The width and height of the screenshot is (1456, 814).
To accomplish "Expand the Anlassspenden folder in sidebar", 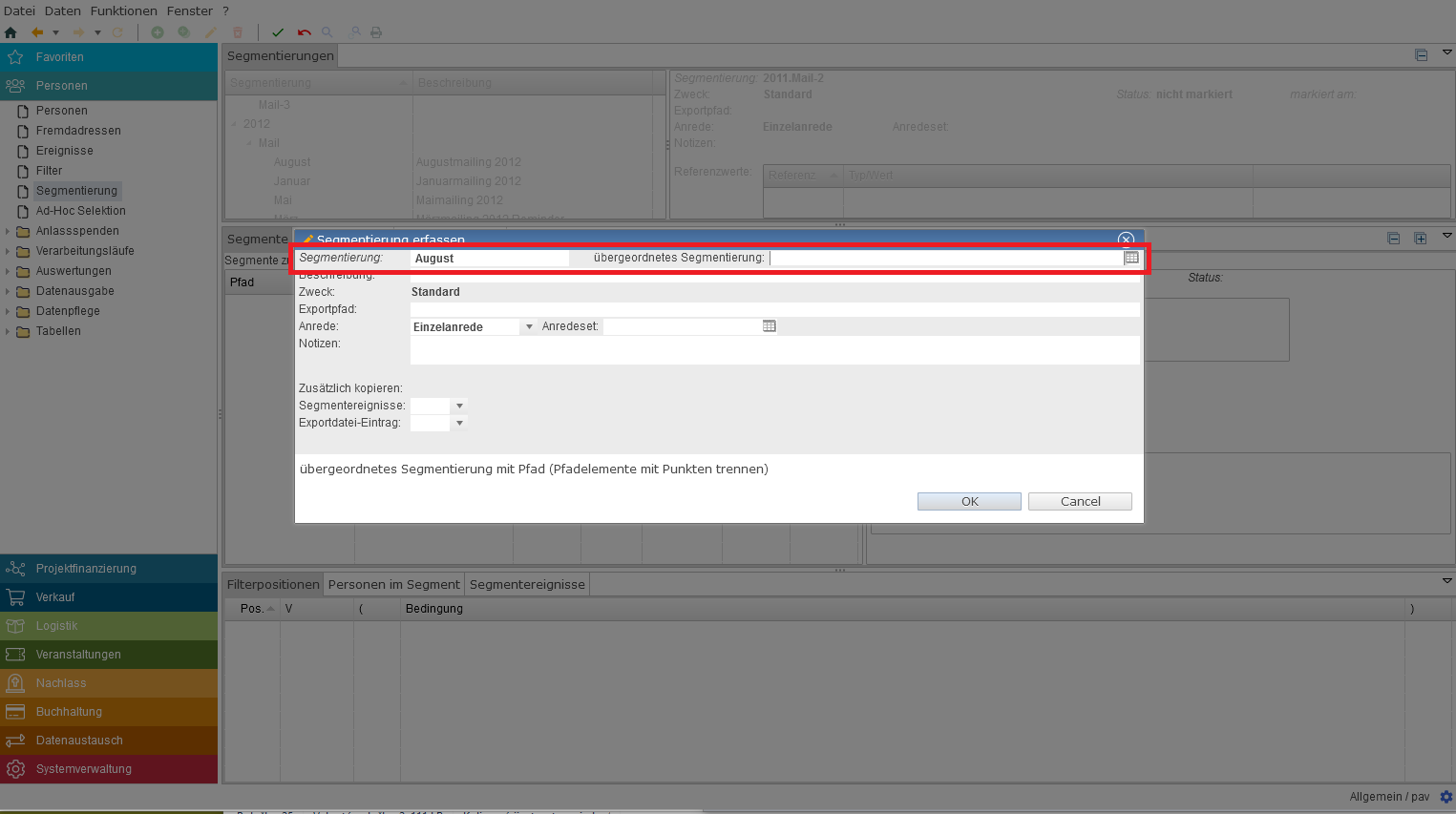I will (8, 231).
